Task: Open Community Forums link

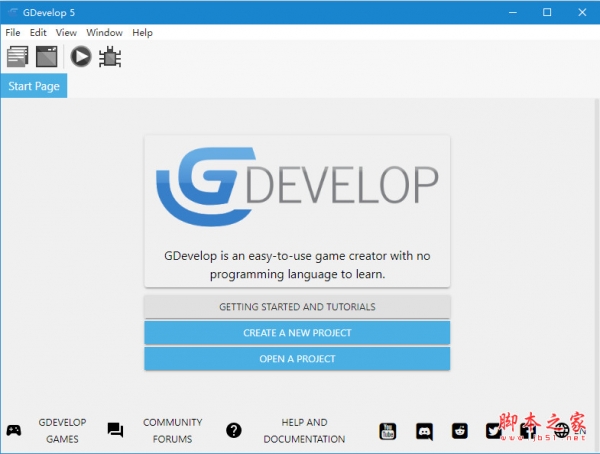Action: pos(173,431)
